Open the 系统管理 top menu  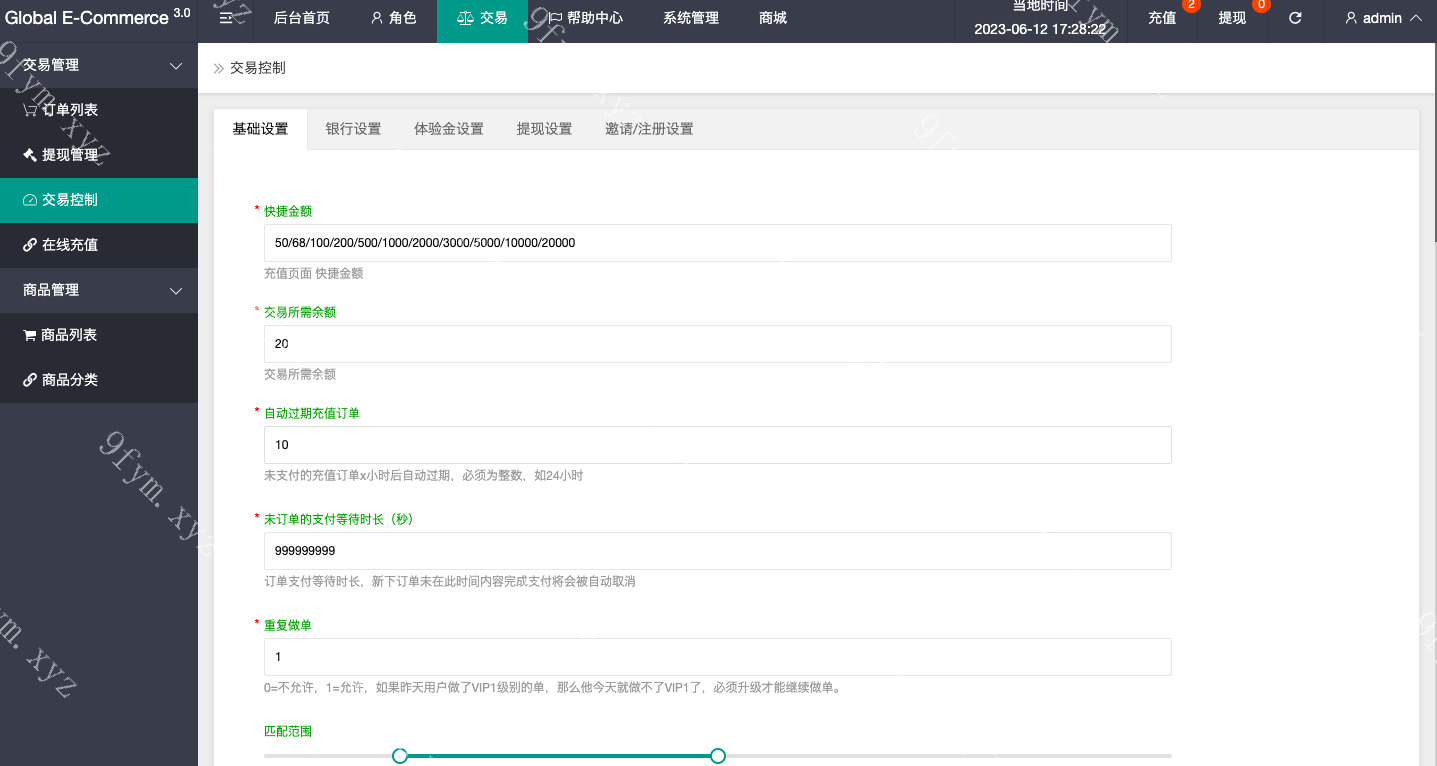(x=691, y=18)
